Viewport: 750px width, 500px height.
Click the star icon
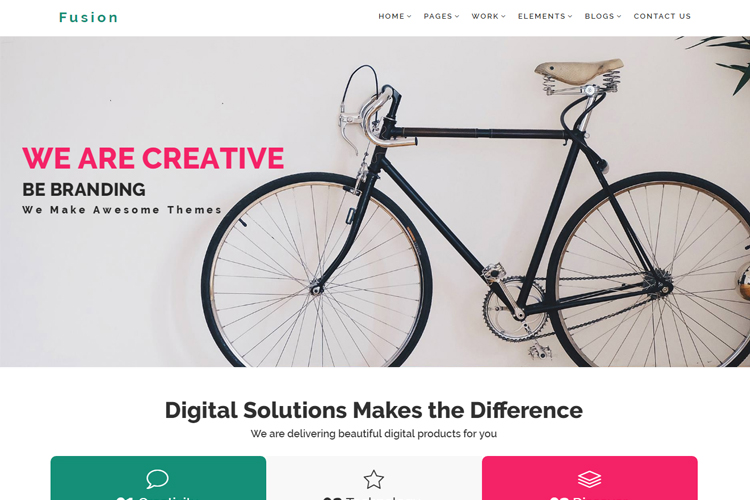(374, 479)
